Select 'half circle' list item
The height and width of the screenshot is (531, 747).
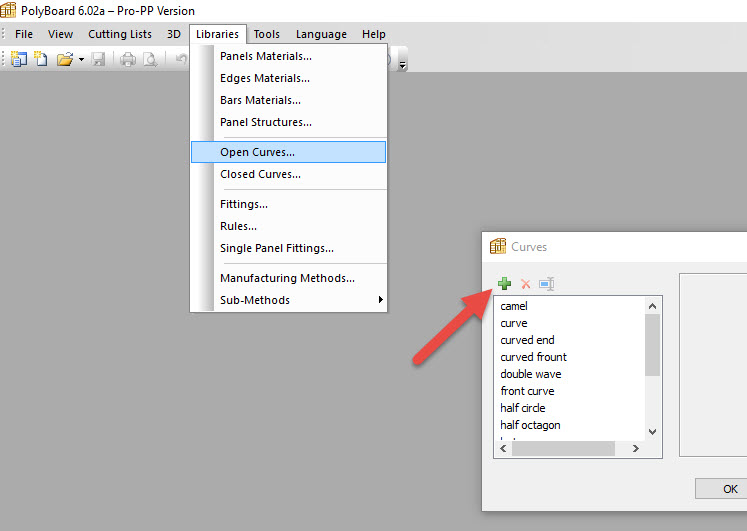tap(523, 408)
